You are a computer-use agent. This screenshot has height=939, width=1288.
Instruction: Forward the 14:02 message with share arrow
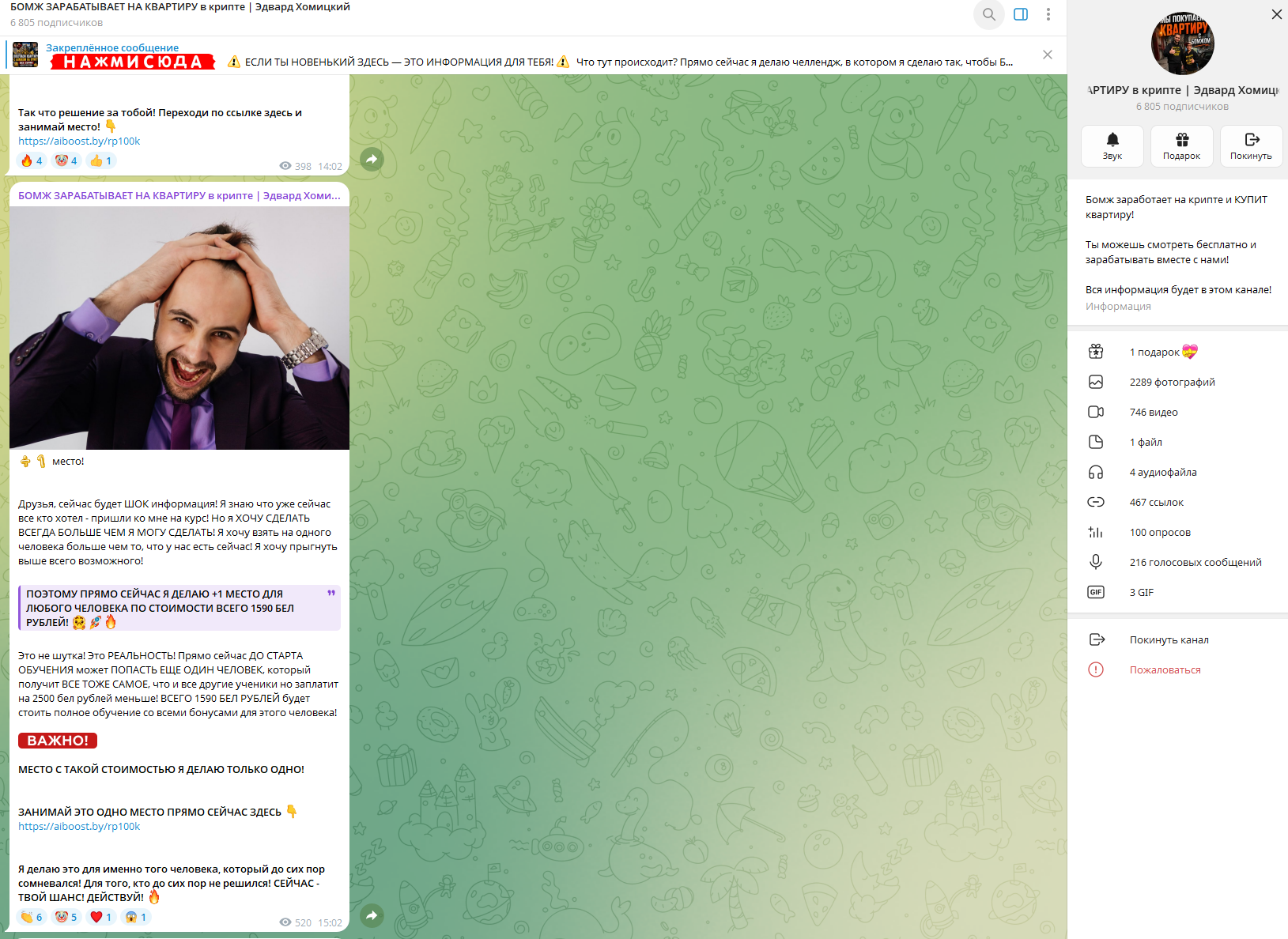click(372, 160)
